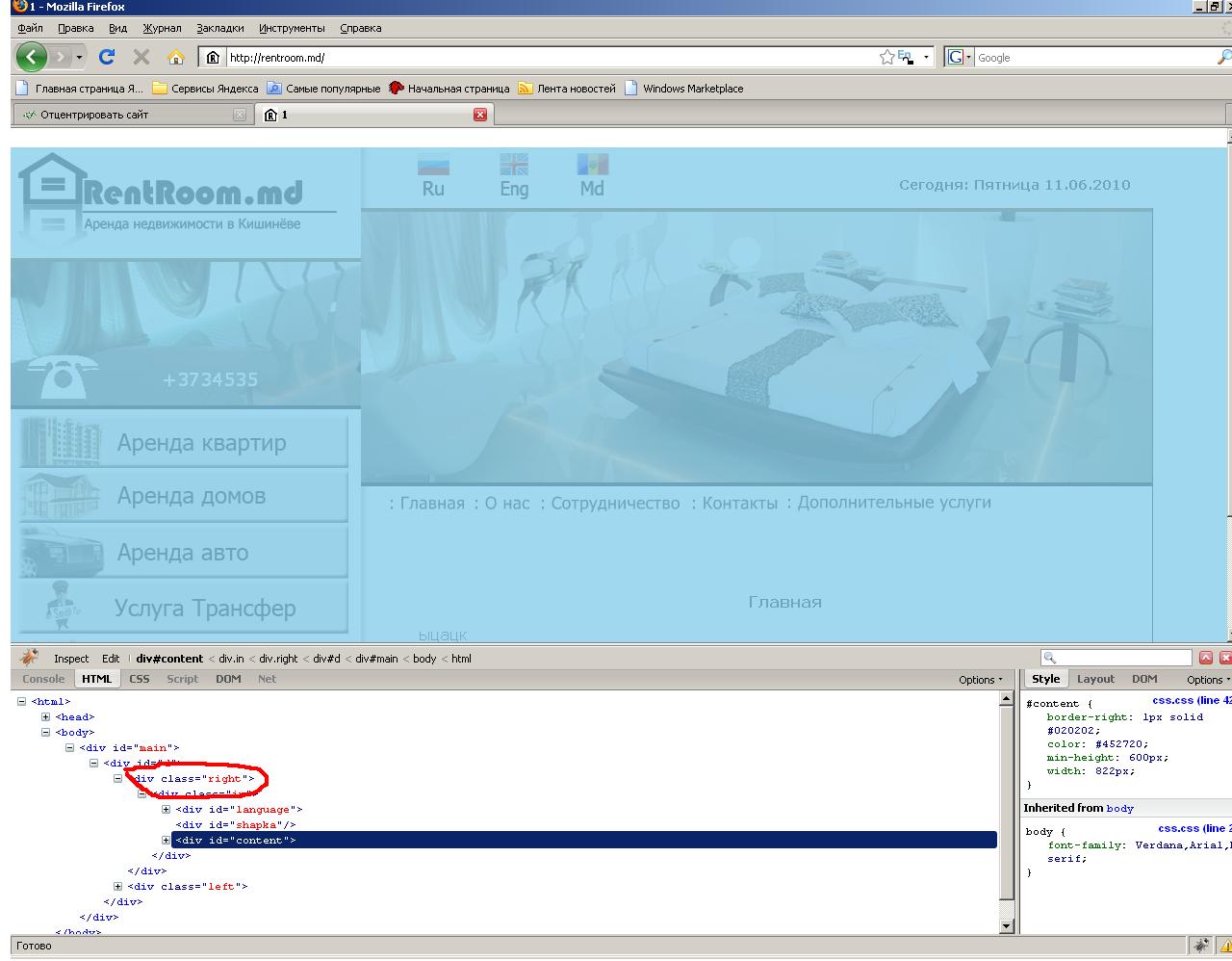The width and height of the screenshot is (1232, 961).
Task: Reload the page with the refresh icon
Action: coord(107,57)
